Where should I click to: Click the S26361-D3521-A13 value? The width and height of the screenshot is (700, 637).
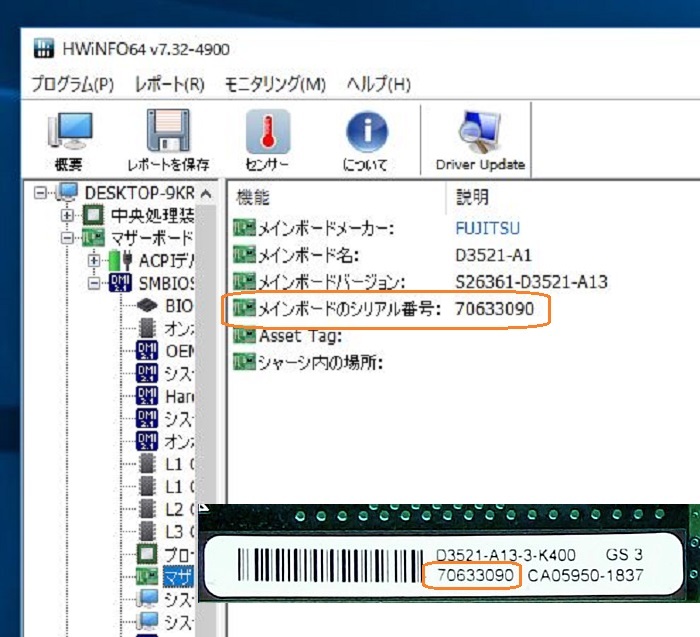(x=532, y=282)
